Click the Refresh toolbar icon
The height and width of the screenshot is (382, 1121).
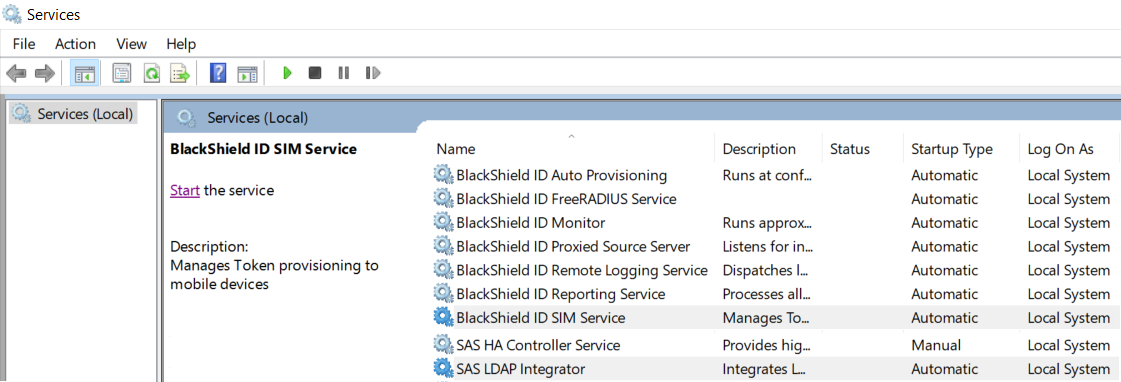(152, 73)
